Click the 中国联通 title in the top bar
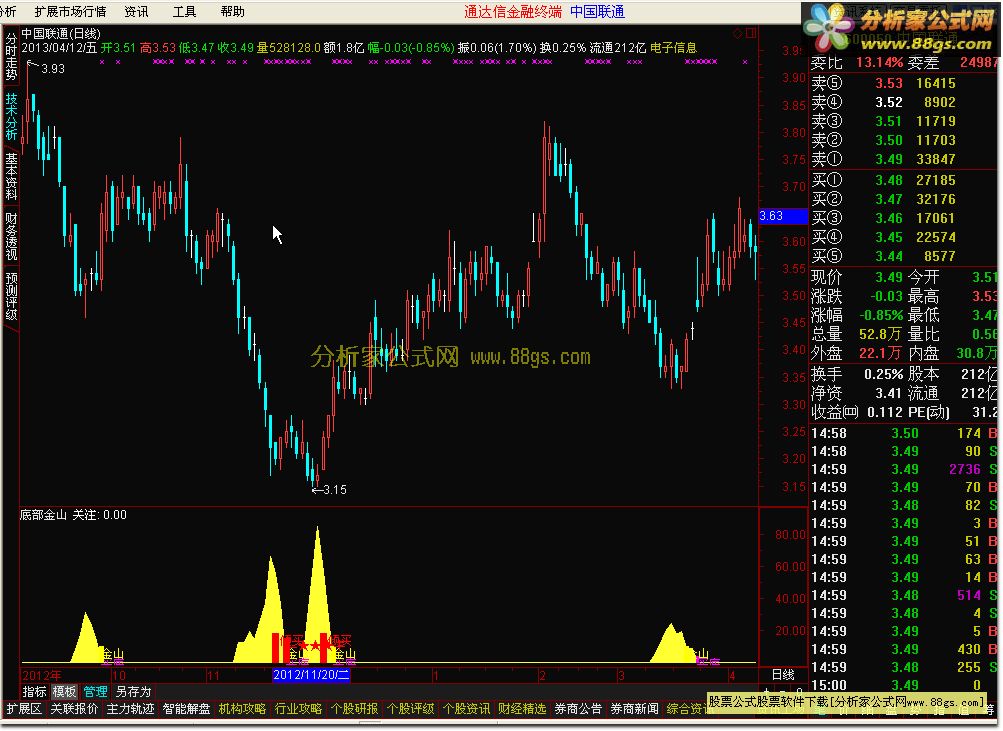 (597, 12)
